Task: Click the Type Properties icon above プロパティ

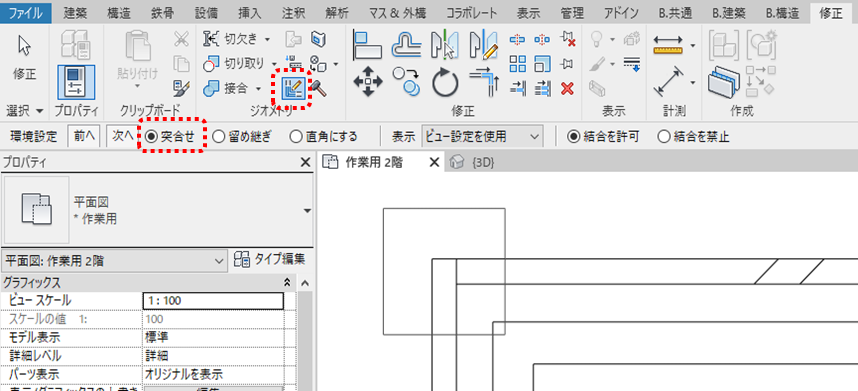Action: tap(76, 45)
